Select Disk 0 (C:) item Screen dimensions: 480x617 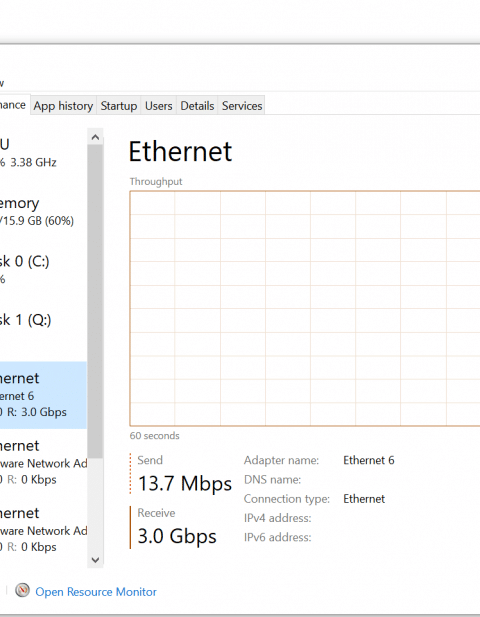43,270
